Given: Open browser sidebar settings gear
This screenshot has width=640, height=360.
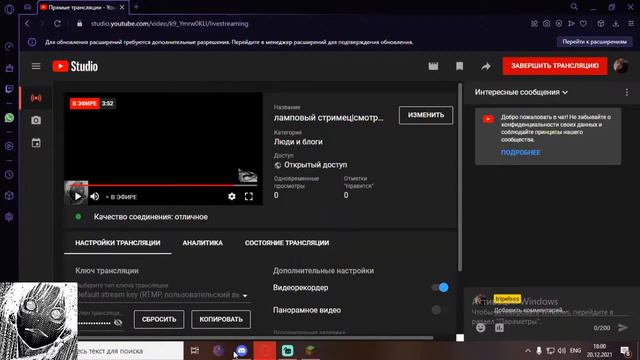Looking at the screenshot, I should pyautogui.click(x=9, y=217).
